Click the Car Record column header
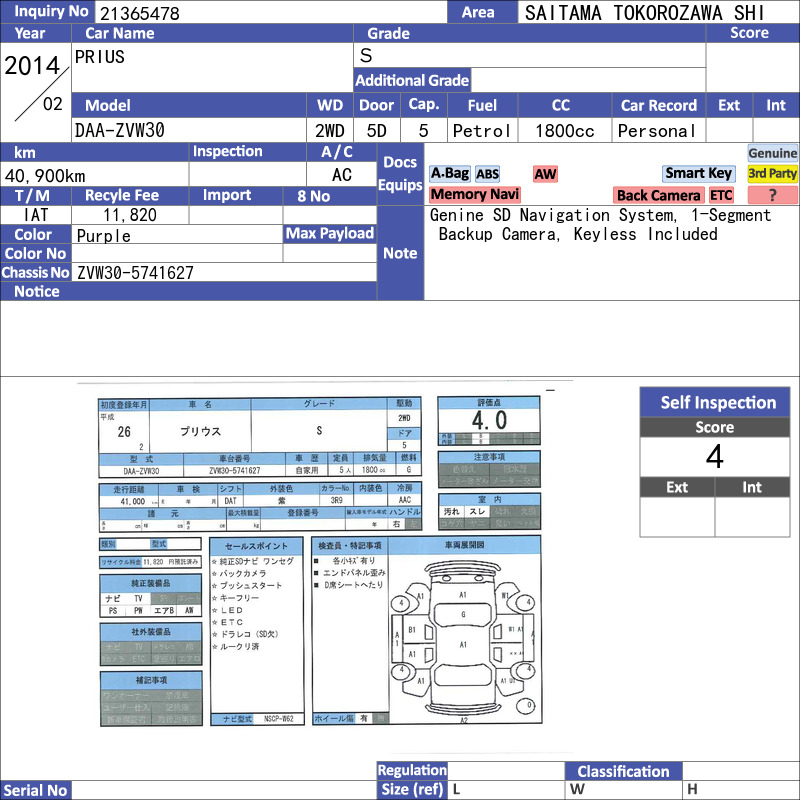The width and height of the screenshot is (800, 800). 659,106
